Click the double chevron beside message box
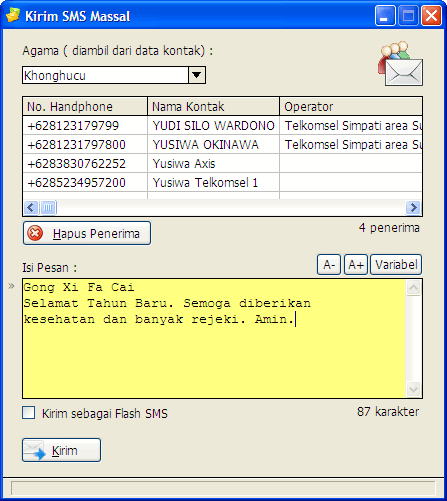This screenshot has width=447, height=501. coord(11,286)
